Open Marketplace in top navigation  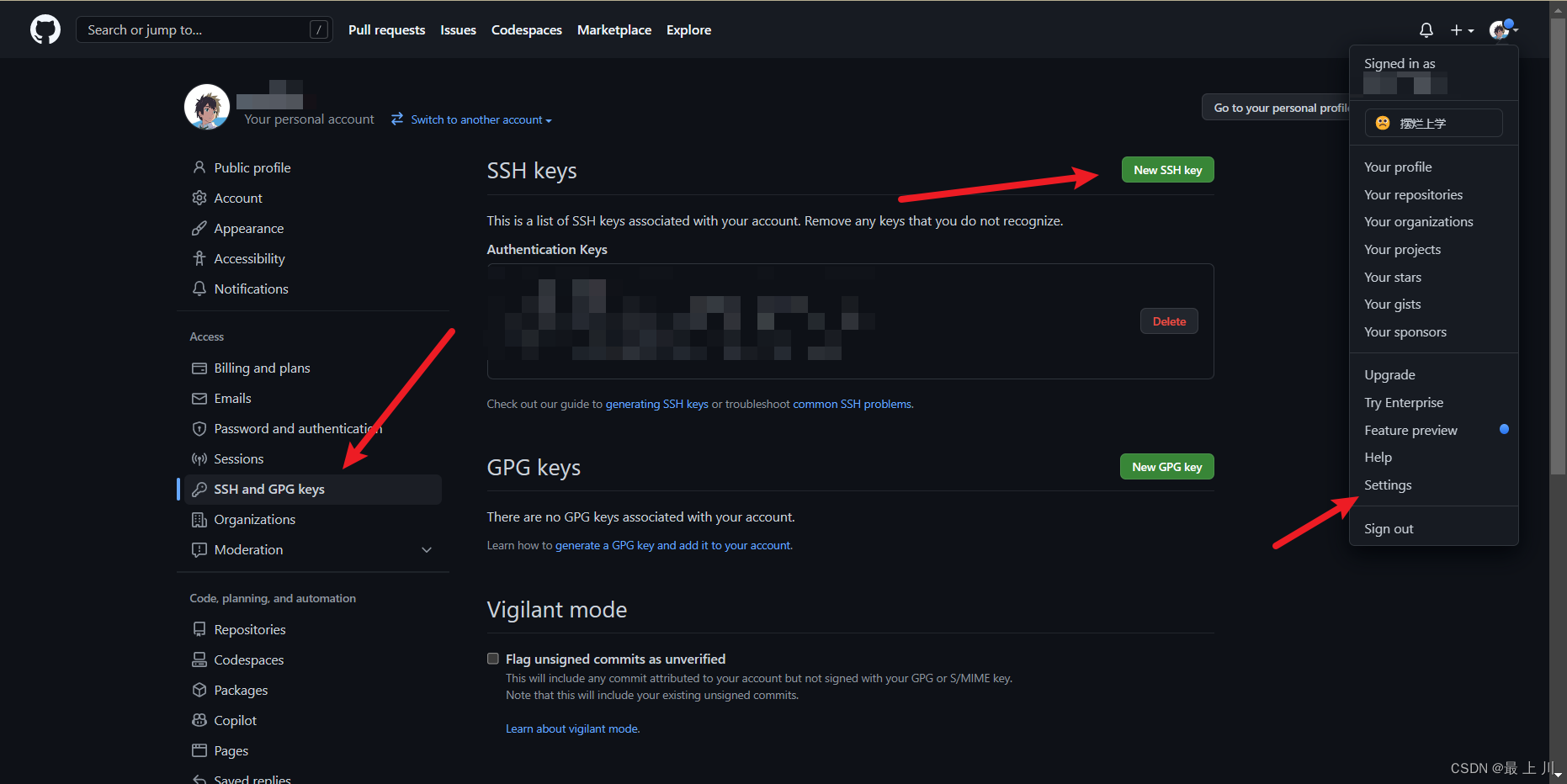[x=614, y=29]
